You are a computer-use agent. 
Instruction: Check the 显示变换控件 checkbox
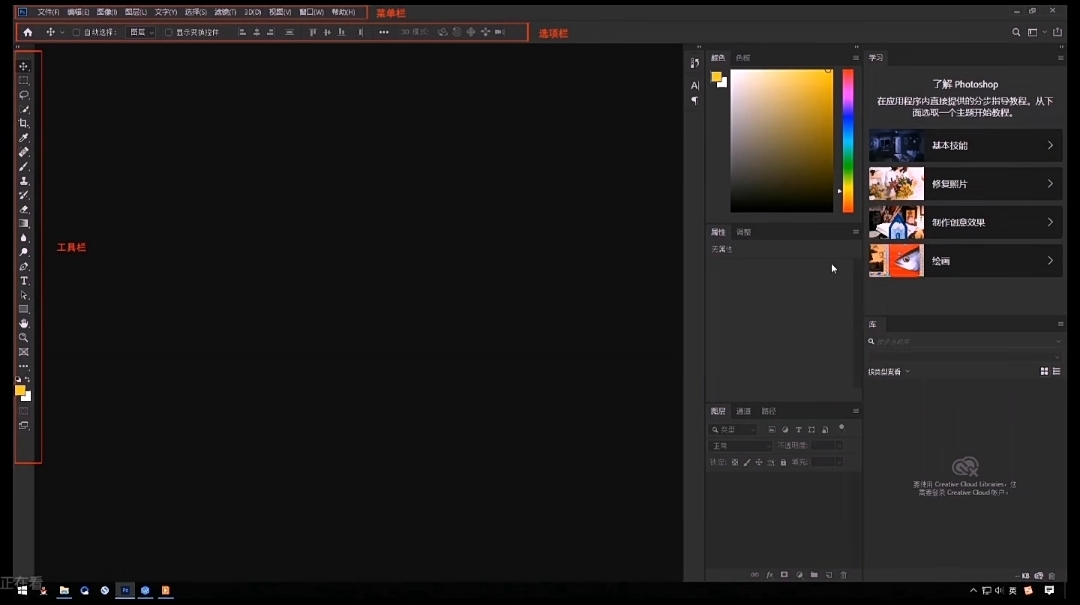[x=168, y=32]
